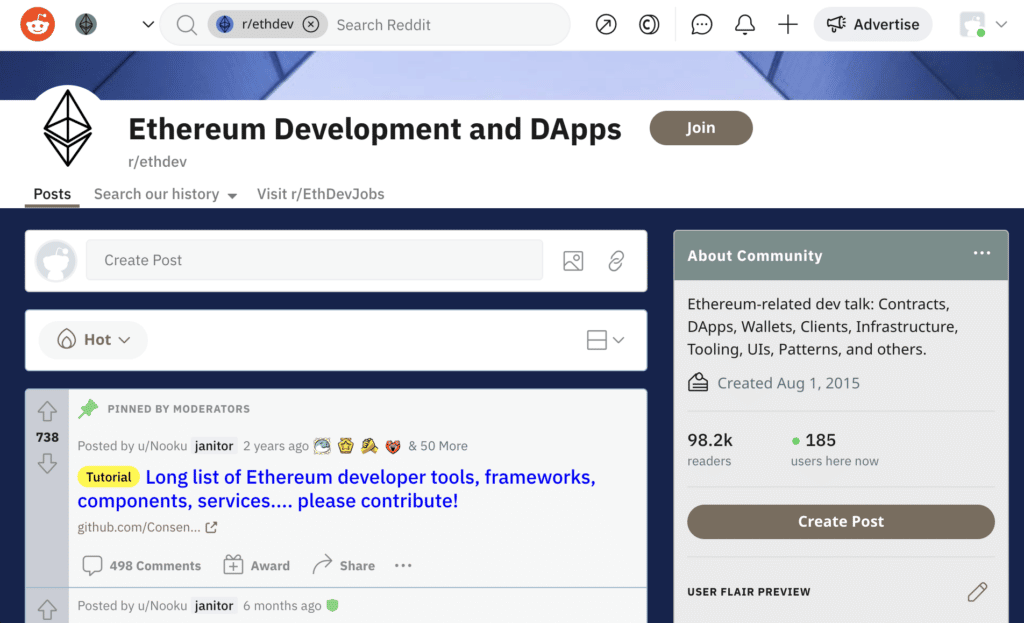The height and width of the screenshot is (623, 1024).
Task: Open the 498 Comments link
Action: pyautogui.click(x=142, y=566)
